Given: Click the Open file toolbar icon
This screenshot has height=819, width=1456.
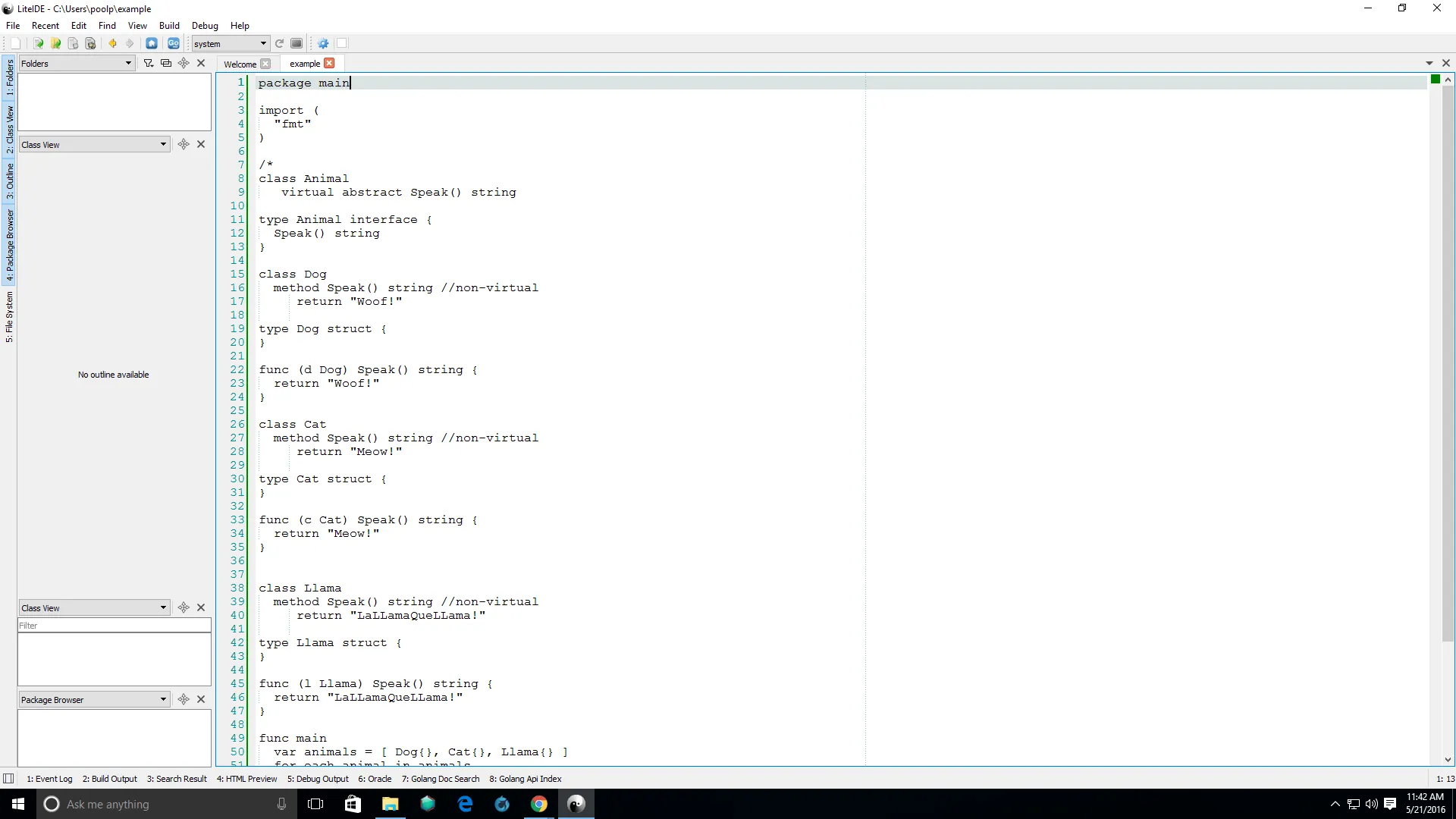Looking at the screenshot, I should (x=38, y=43).
